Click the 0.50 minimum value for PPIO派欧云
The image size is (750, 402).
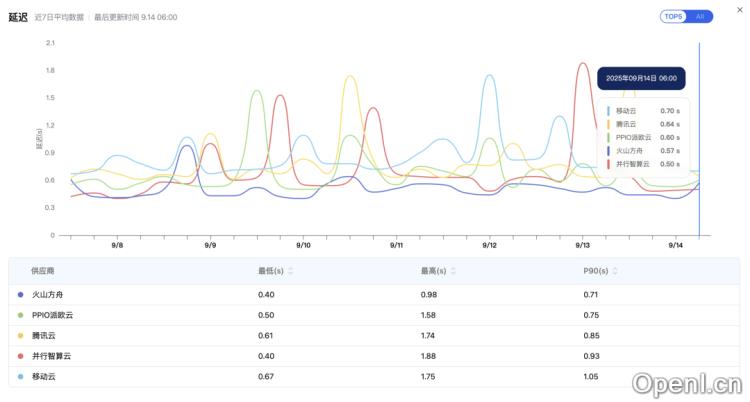(x=266, y=315)
